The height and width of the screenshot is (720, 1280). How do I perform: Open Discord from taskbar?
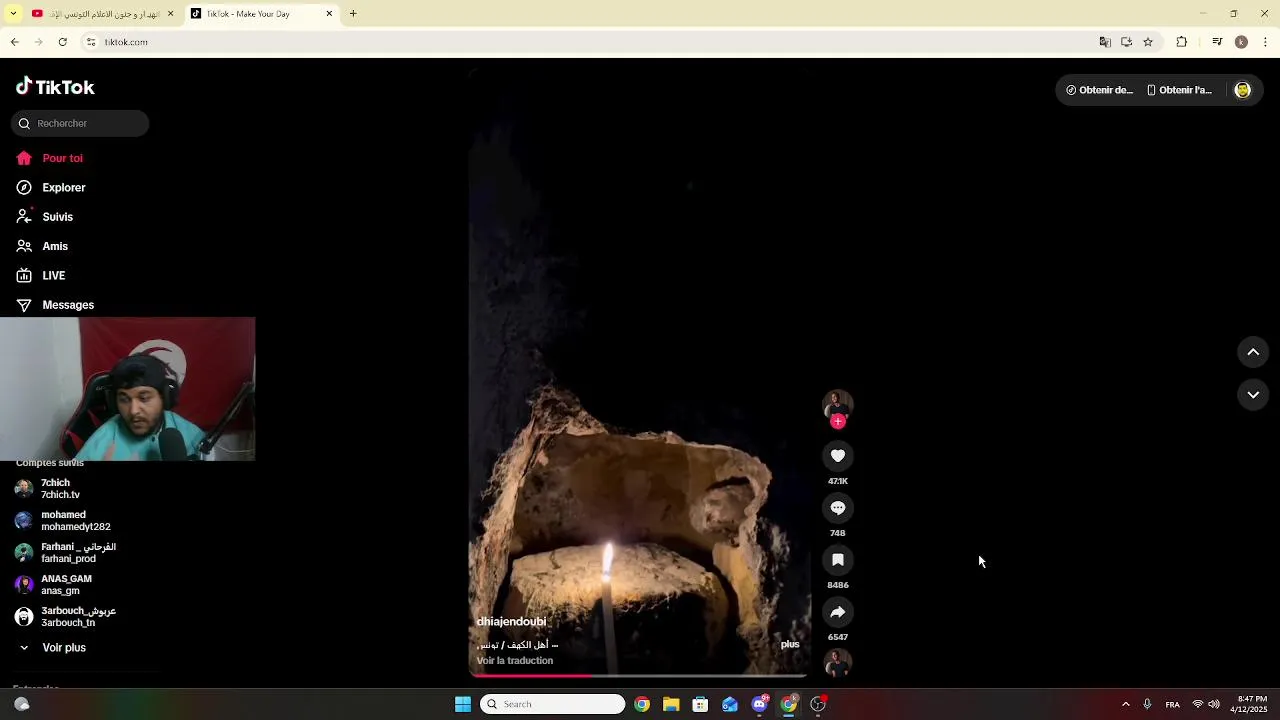[x=759, y=704]
